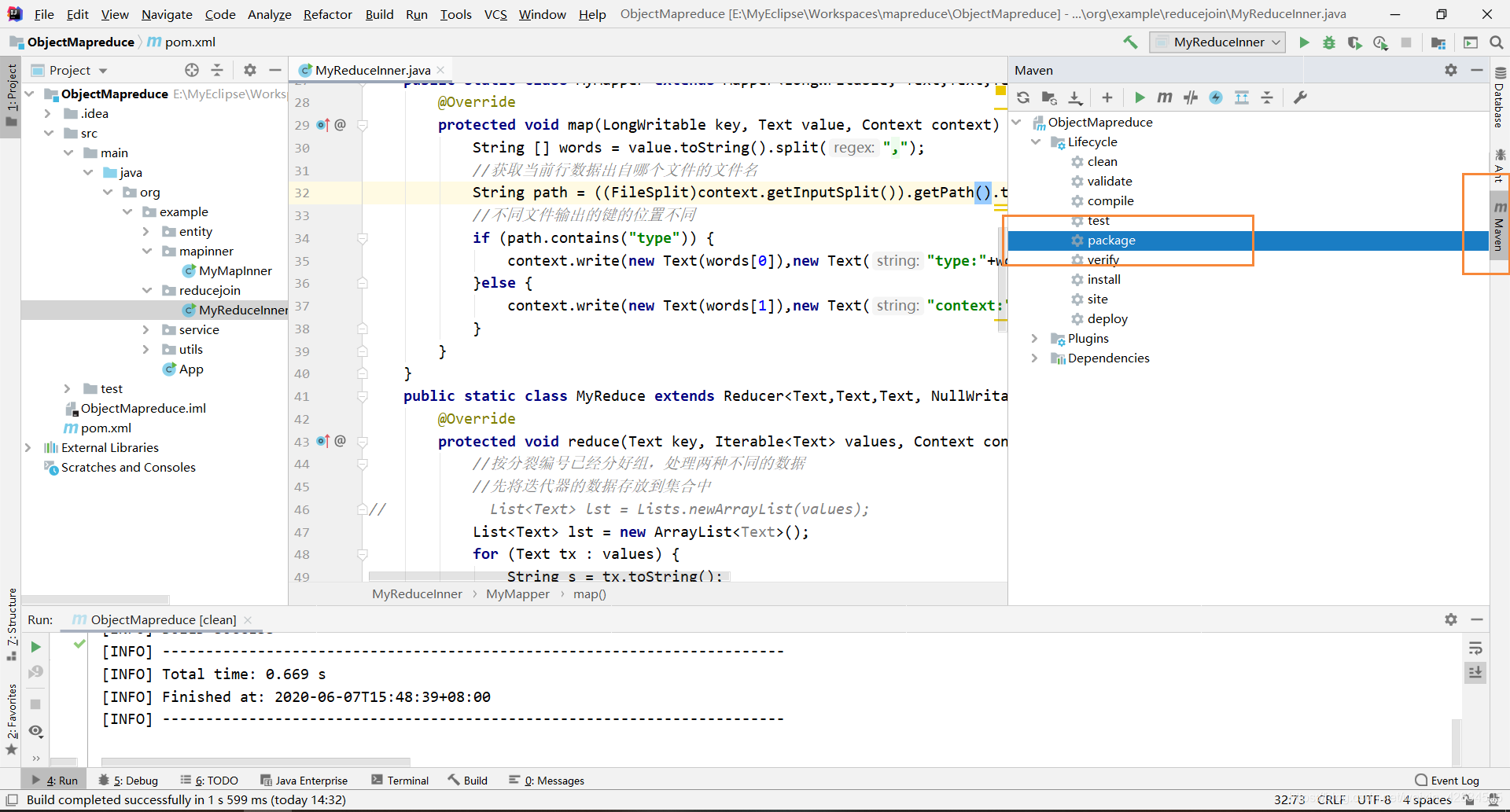This screenshot has width=1510, height=812.
Task: Reimport all Maven projects refresh icon
Action: point(1023,97)
